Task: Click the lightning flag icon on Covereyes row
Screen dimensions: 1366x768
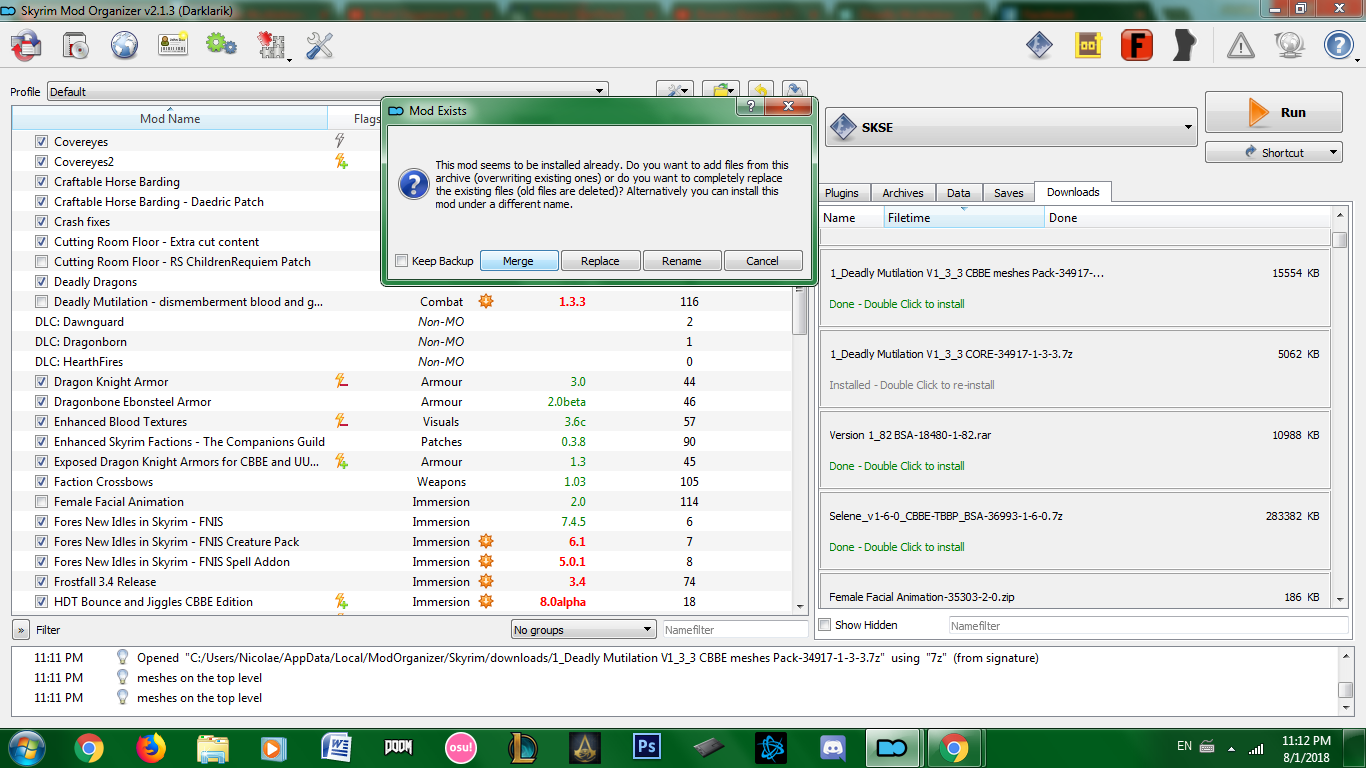Action: coord(340,141)
